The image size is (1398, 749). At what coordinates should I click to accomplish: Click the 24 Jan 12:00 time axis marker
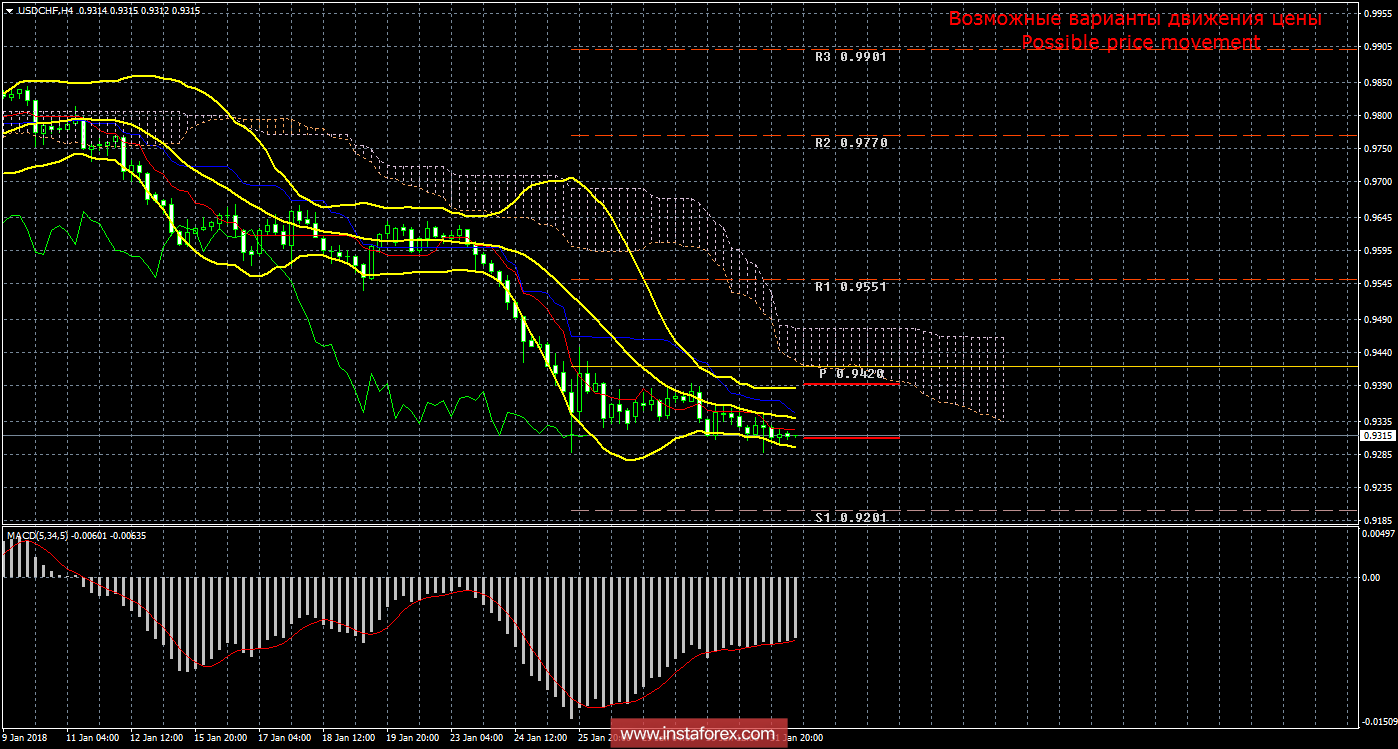[x=541, y=737]
